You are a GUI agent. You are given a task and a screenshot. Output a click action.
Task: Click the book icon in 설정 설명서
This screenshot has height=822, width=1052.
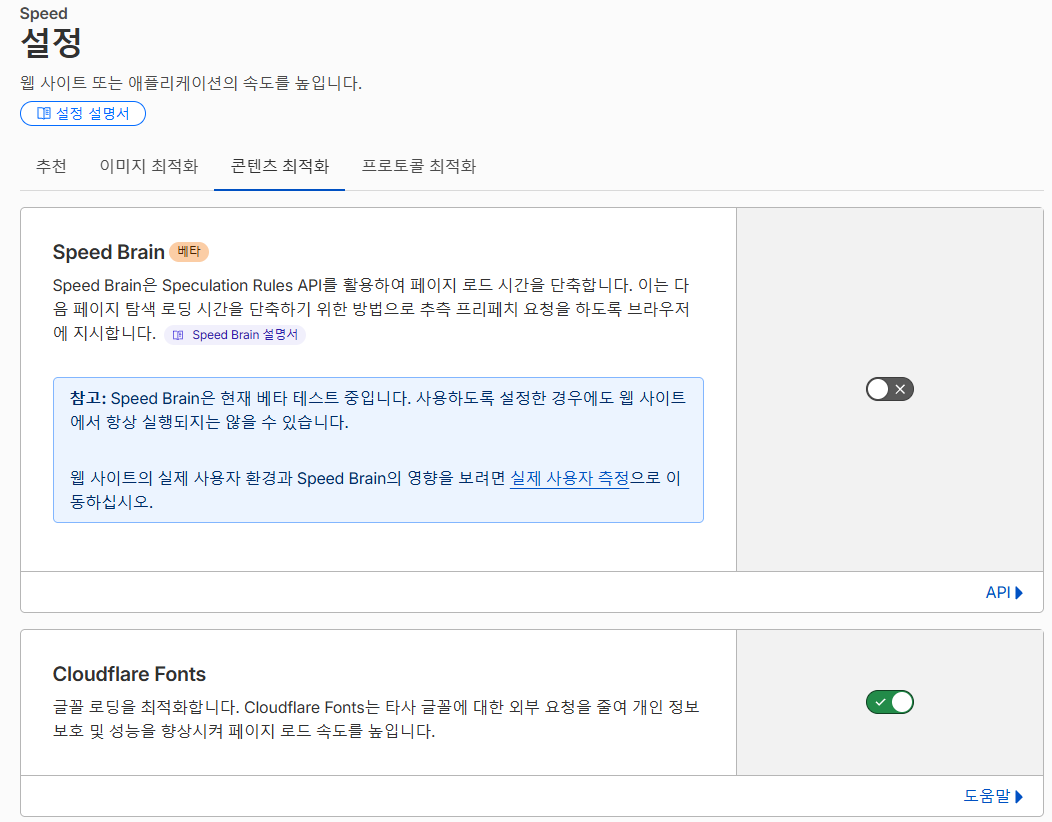(x=44, y=113)
